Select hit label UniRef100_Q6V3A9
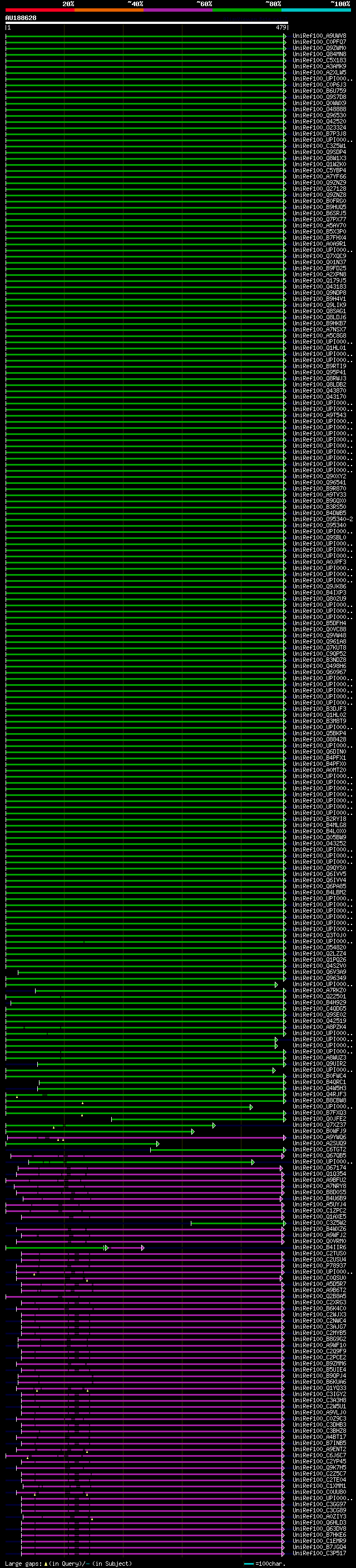Image resolution: width=356 pixels, height=1568 pixels. tap(319, 972)
